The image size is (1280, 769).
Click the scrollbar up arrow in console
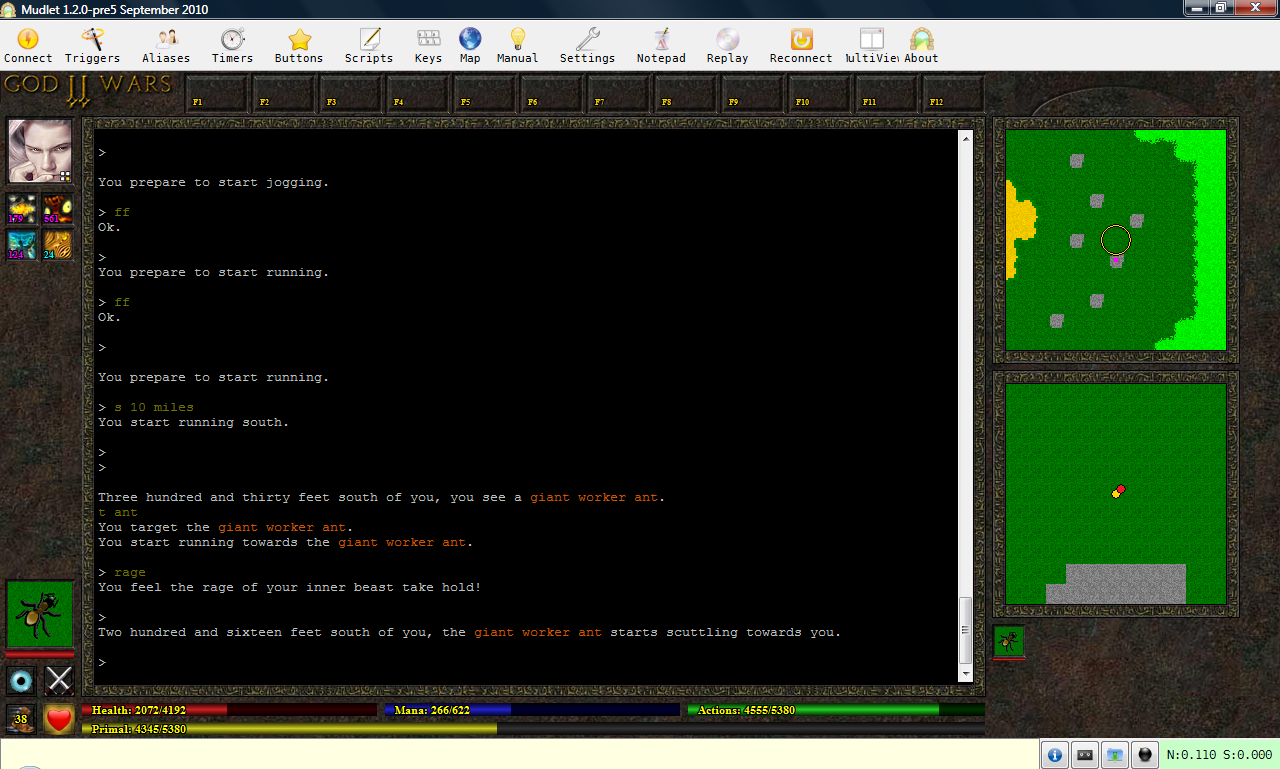[x=965, y=138]
